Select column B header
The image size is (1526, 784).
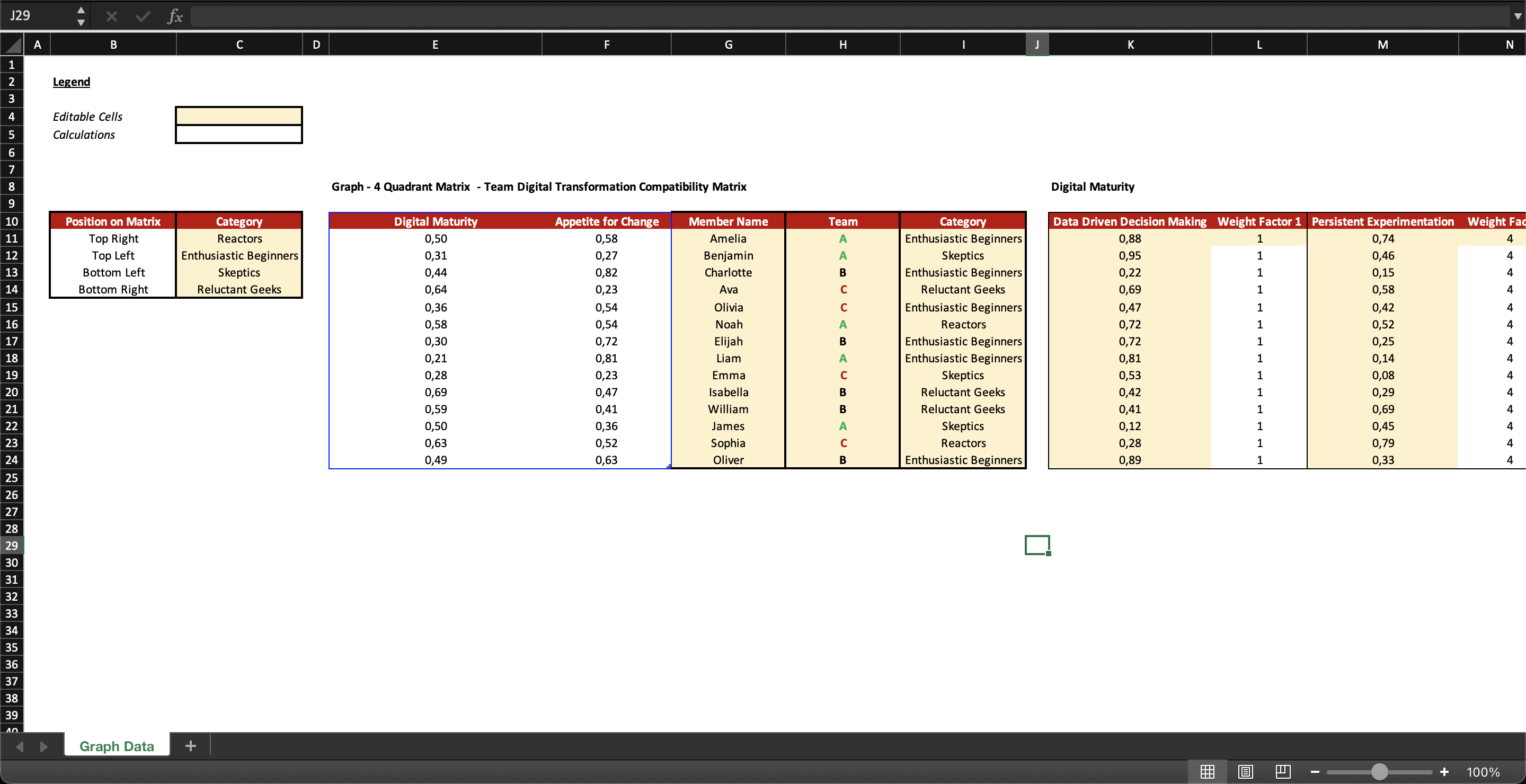[113, 44]
